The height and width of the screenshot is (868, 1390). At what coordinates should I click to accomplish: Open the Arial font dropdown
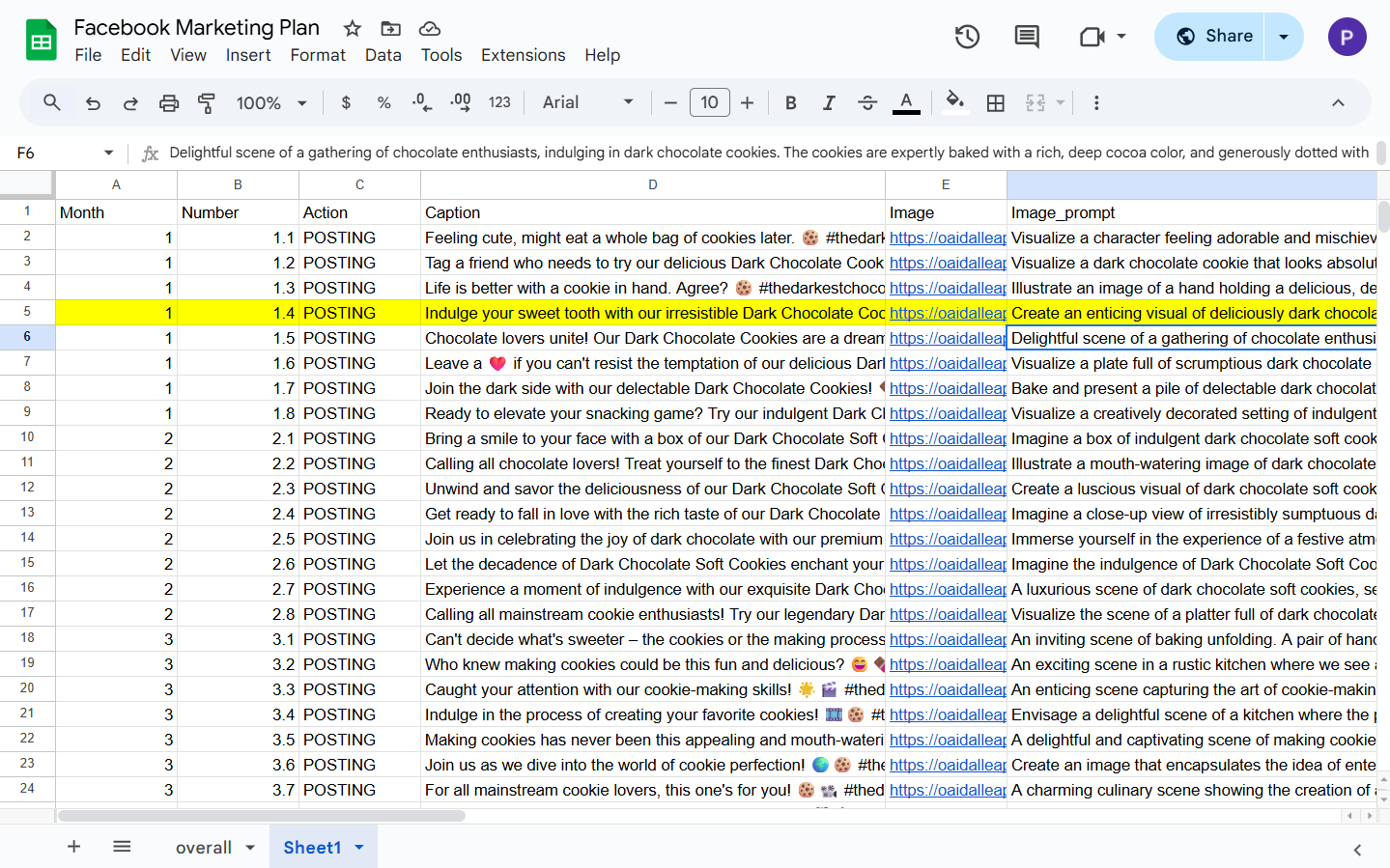pyautogui.click(x=588, y=102)
